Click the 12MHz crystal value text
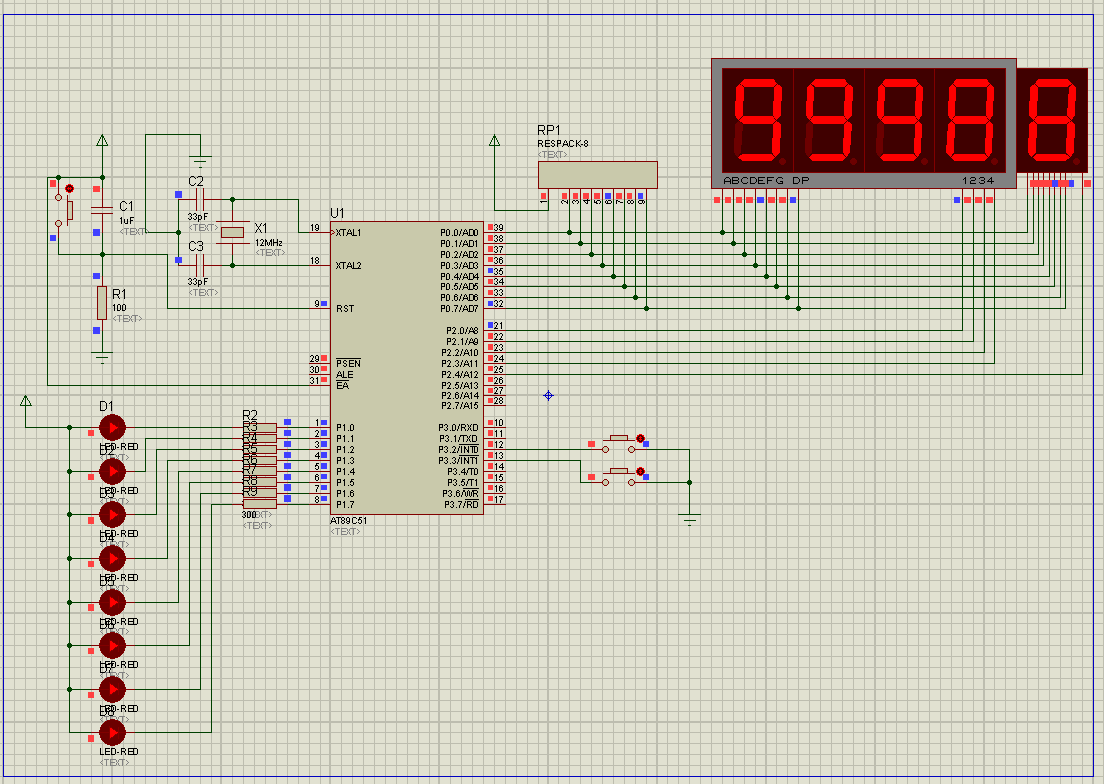Viewport: 1104px width, 784px height. tap(268, 243)
